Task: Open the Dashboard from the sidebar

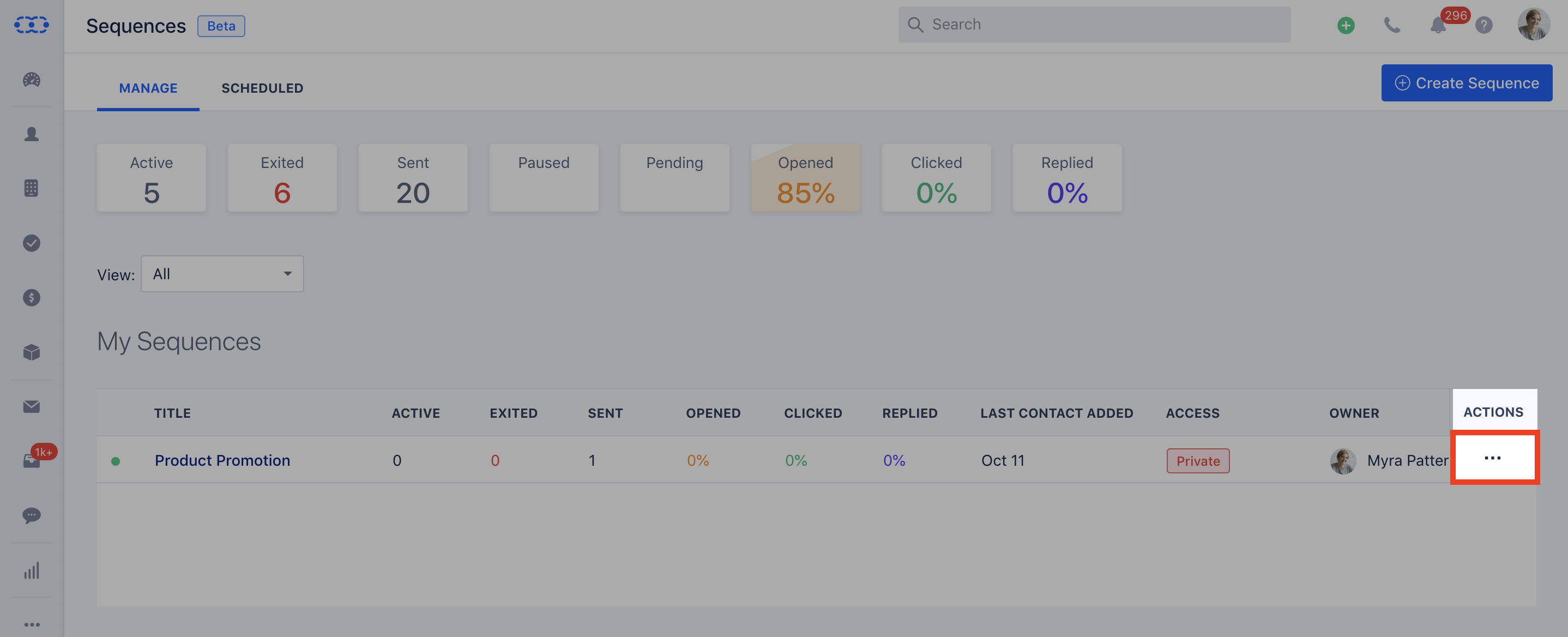Action: pos(32,80)
